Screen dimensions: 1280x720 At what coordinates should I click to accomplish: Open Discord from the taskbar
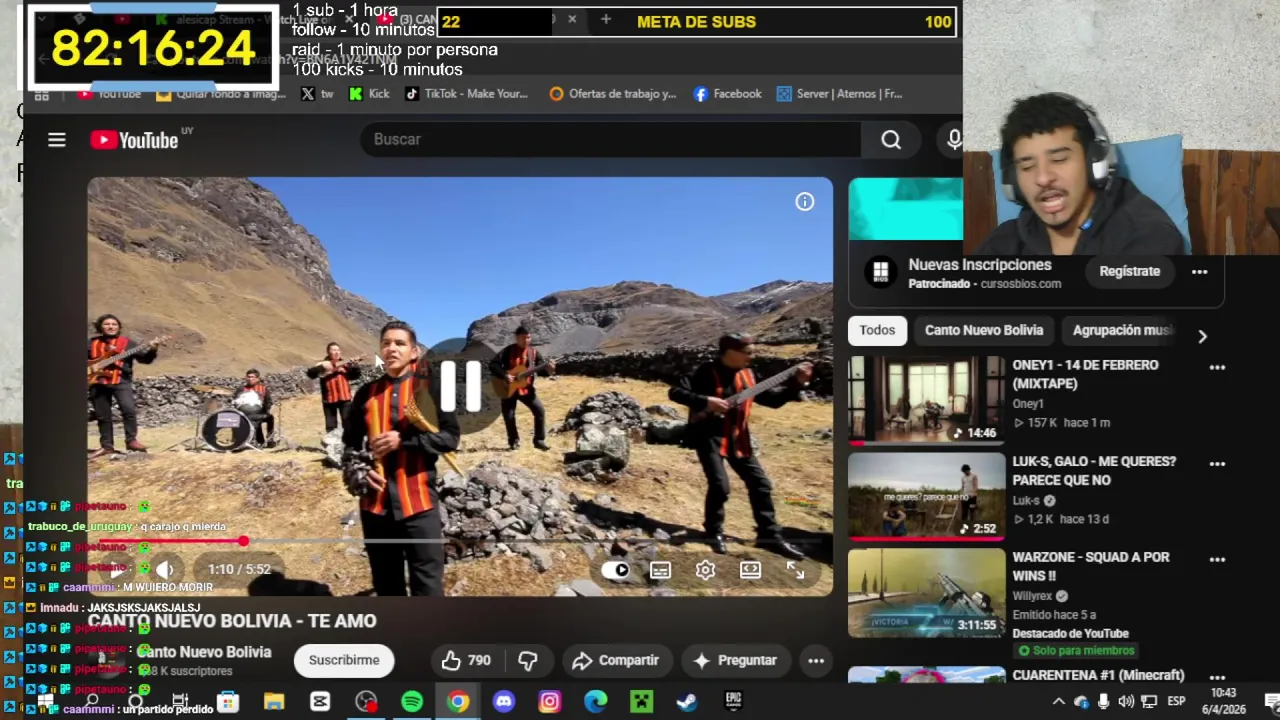click(x=504, y=702)
